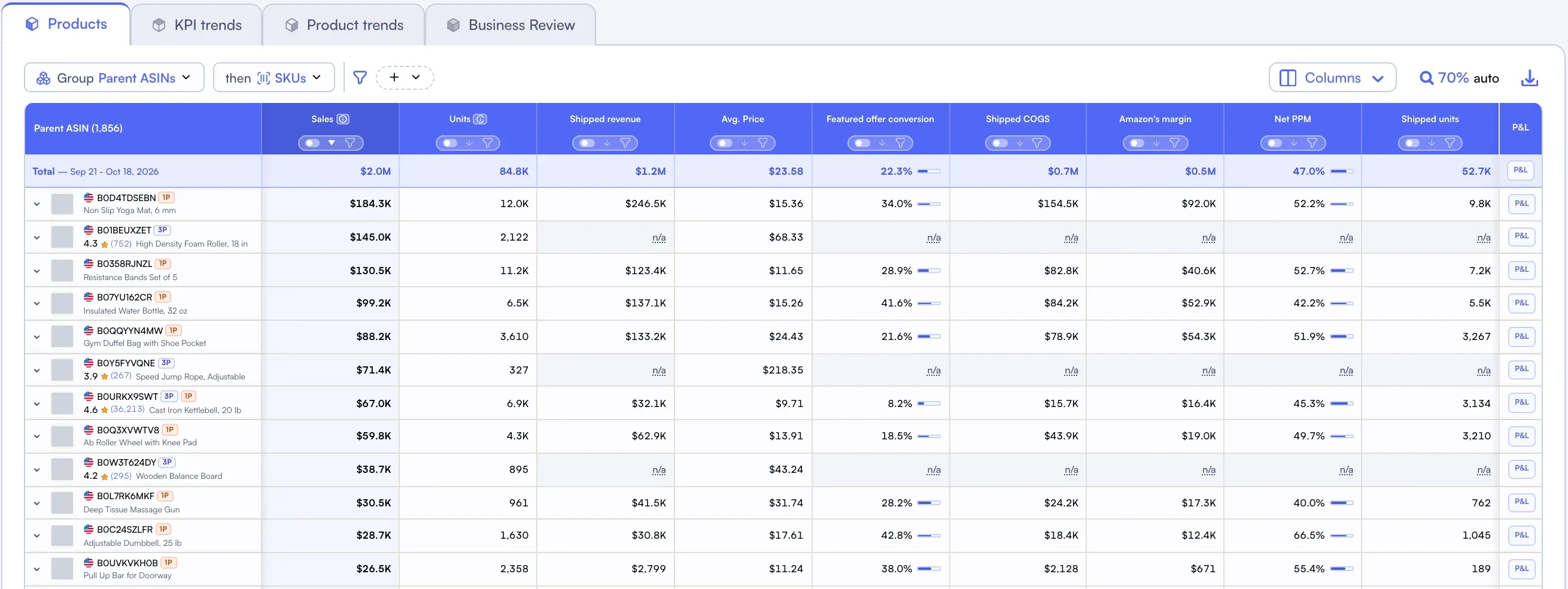The height and width of the screenshot is (589, 1568).
Task: Open P&L for B0D4TDSEBN yoga mat
Action: pyautogui.click(x=1521, y=204)
